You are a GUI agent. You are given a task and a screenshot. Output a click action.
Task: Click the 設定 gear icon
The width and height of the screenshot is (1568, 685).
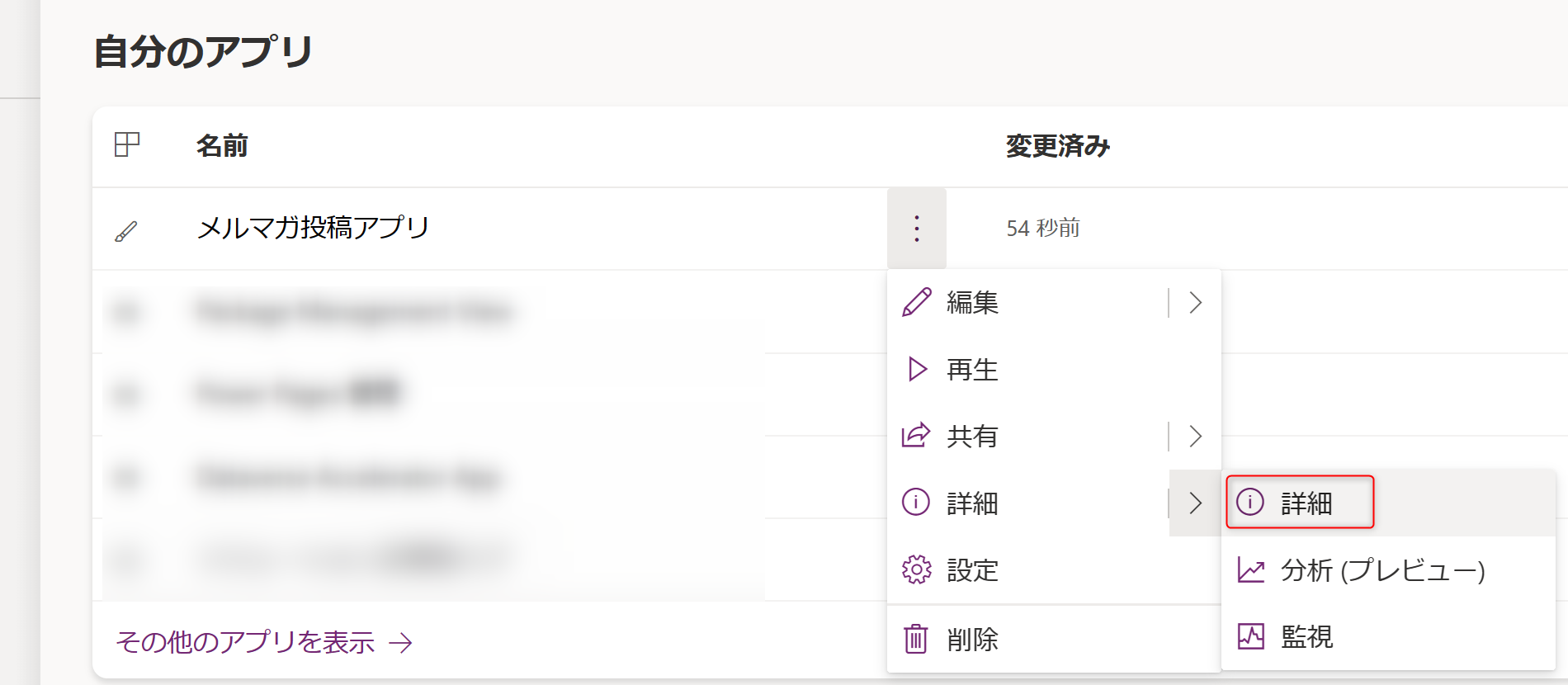coord(916,569)
